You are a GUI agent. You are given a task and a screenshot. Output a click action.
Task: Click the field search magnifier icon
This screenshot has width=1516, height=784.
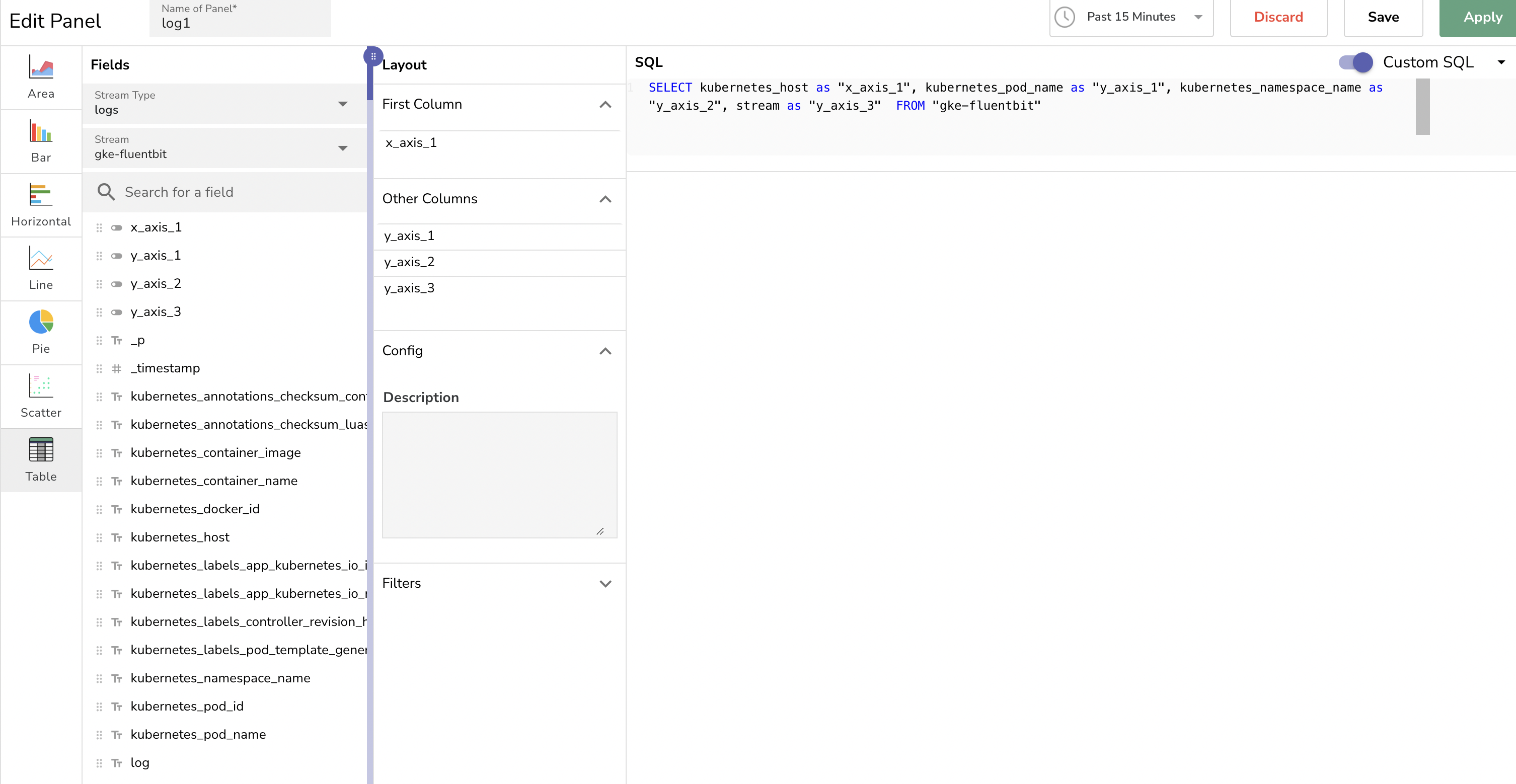click(107, 192)
